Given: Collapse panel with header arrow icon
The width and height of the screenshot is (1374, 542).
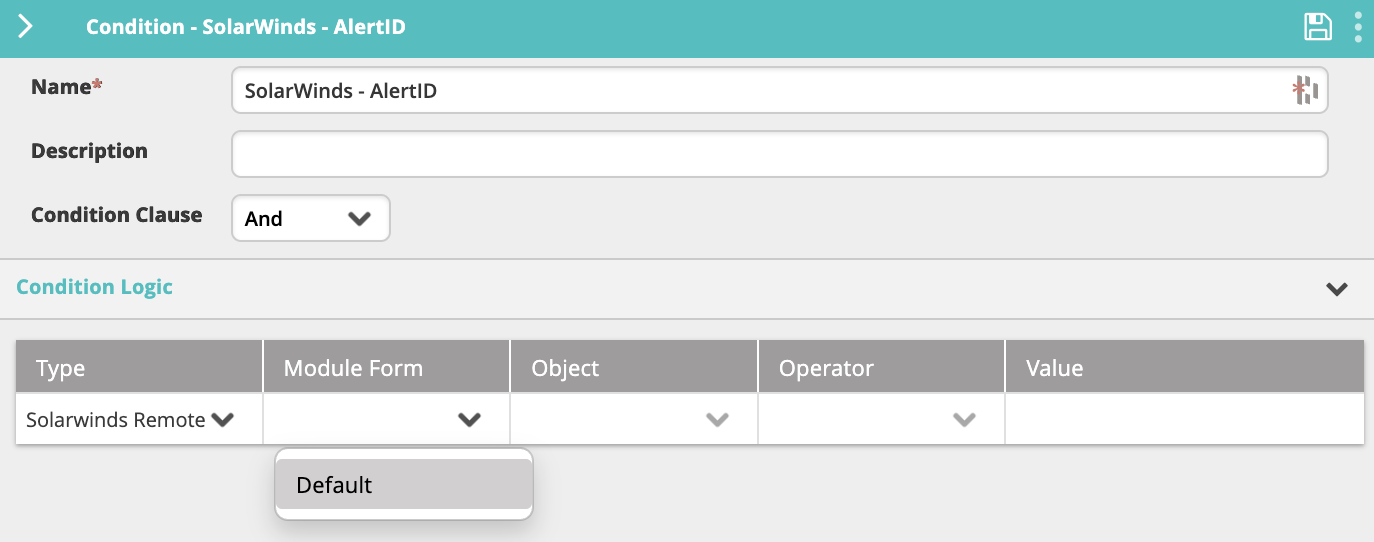Looking at the screenshot, I should coord(26,27).
